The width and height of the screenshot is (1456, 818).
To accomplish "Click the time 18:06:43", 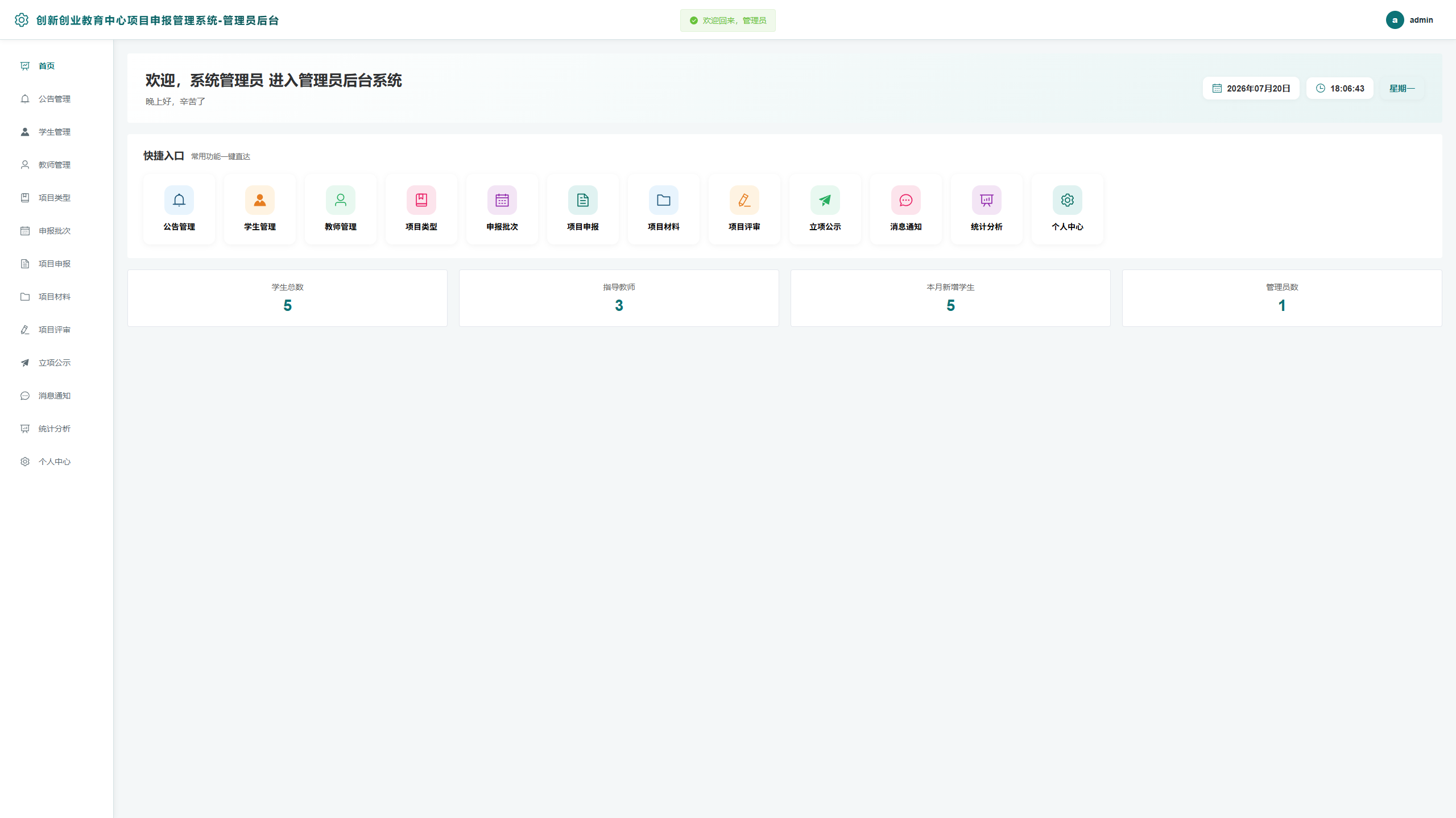I will tap(1347, 88).
